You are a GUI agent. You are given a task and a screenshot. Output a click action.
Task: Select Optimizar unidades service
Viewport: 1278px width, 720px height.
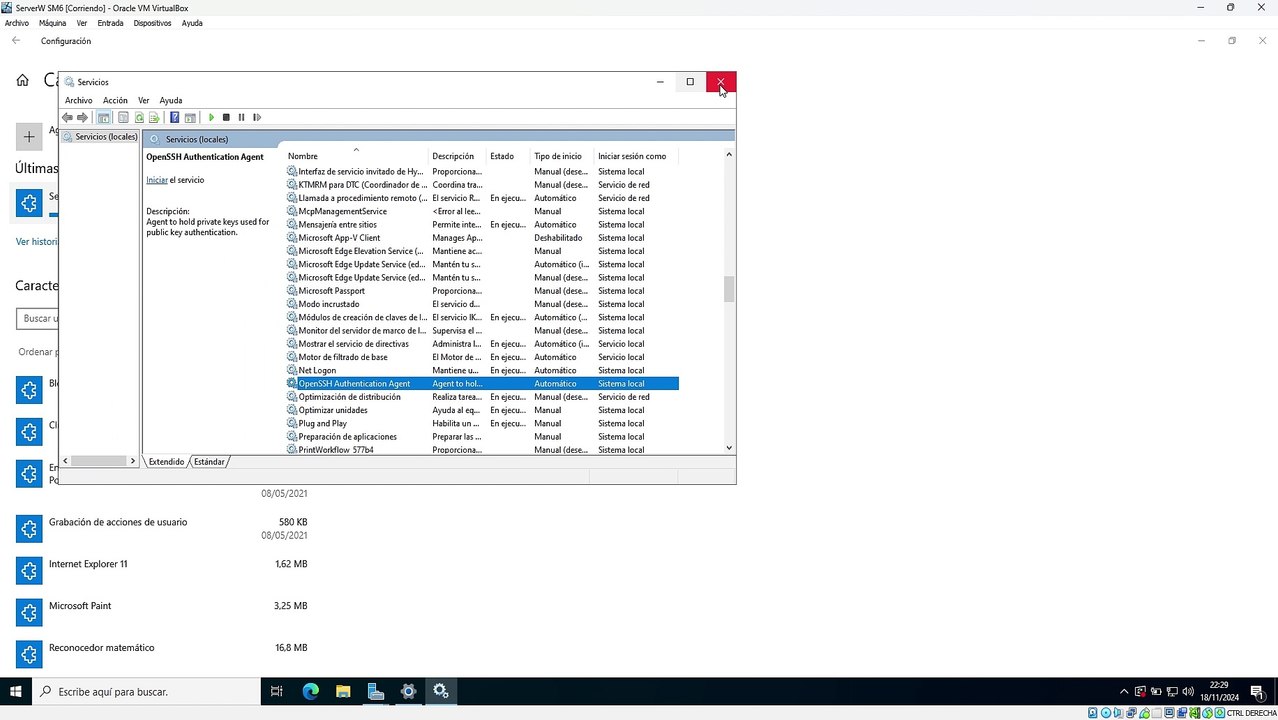click(482, 410)
